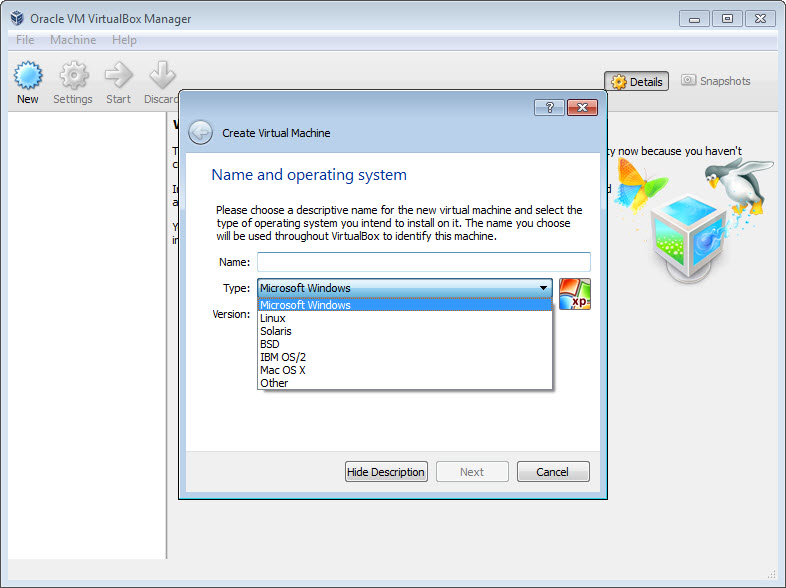
Task: Click the VirtualBox logo in title bar
Action: [17, 19]
